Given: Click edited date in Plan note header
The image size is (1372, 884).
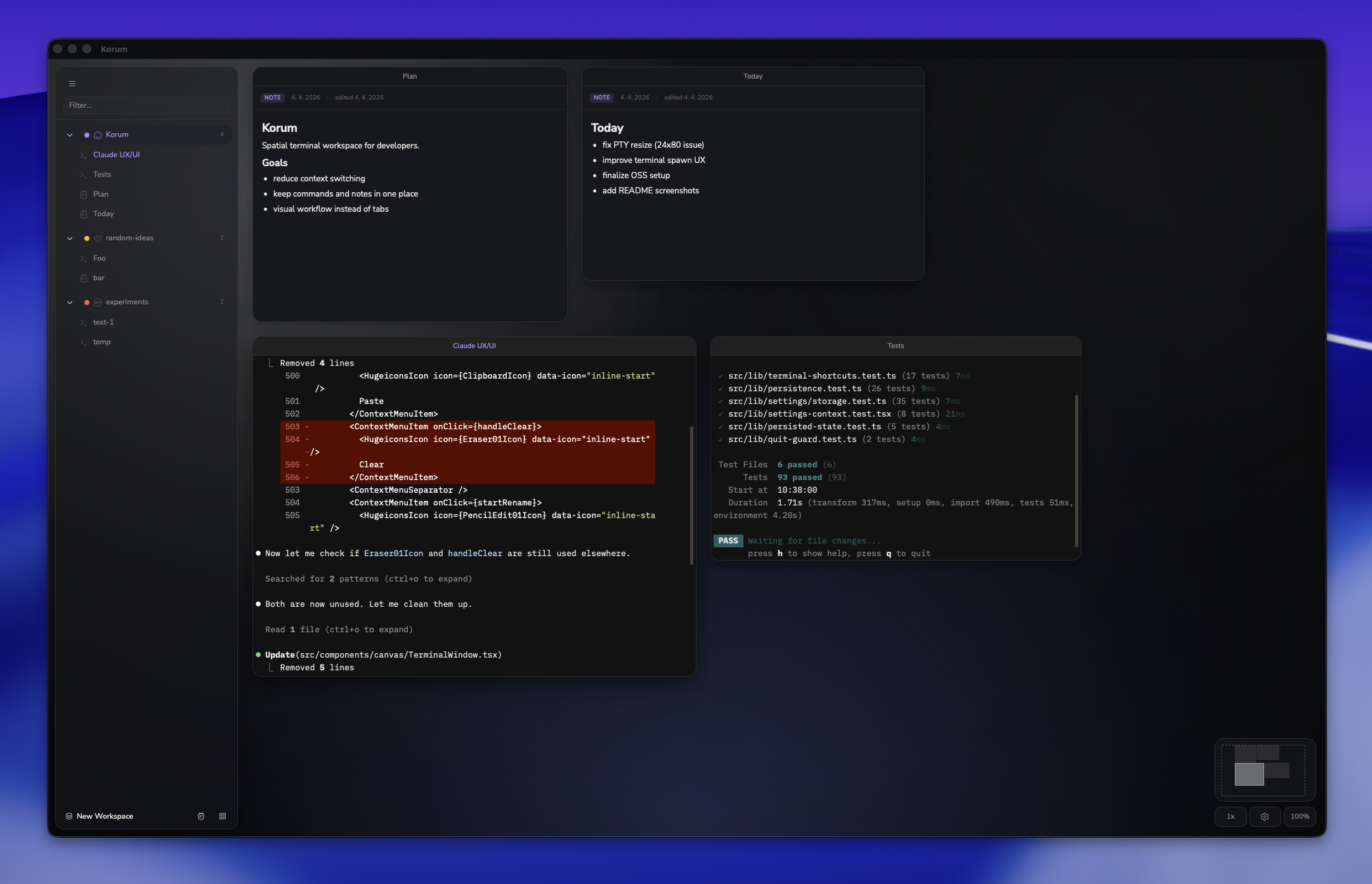Looking at the screenshot, I should [x=359, y=98].
